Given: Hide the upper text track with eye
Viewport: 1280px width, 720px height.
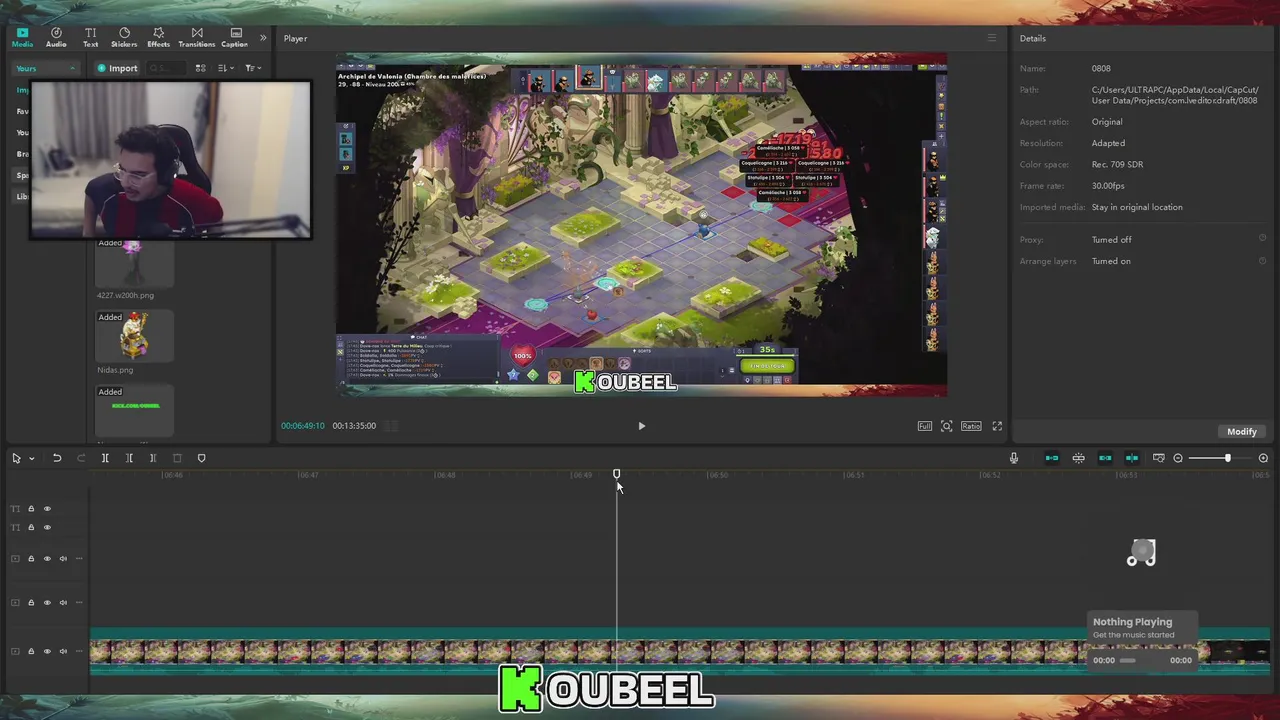Looking at the screenshot, I should 47,509.
